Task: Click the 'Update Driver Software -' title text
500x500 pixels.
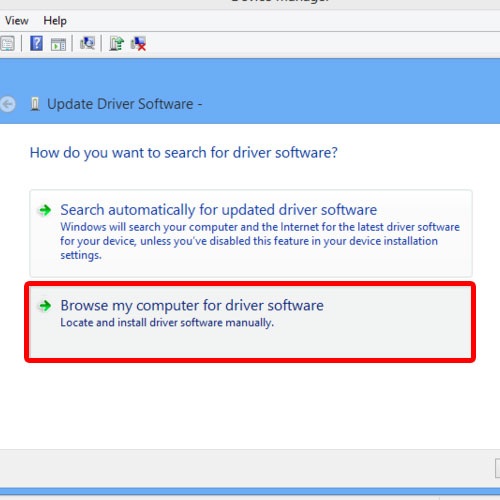Action: coord(125,104)
